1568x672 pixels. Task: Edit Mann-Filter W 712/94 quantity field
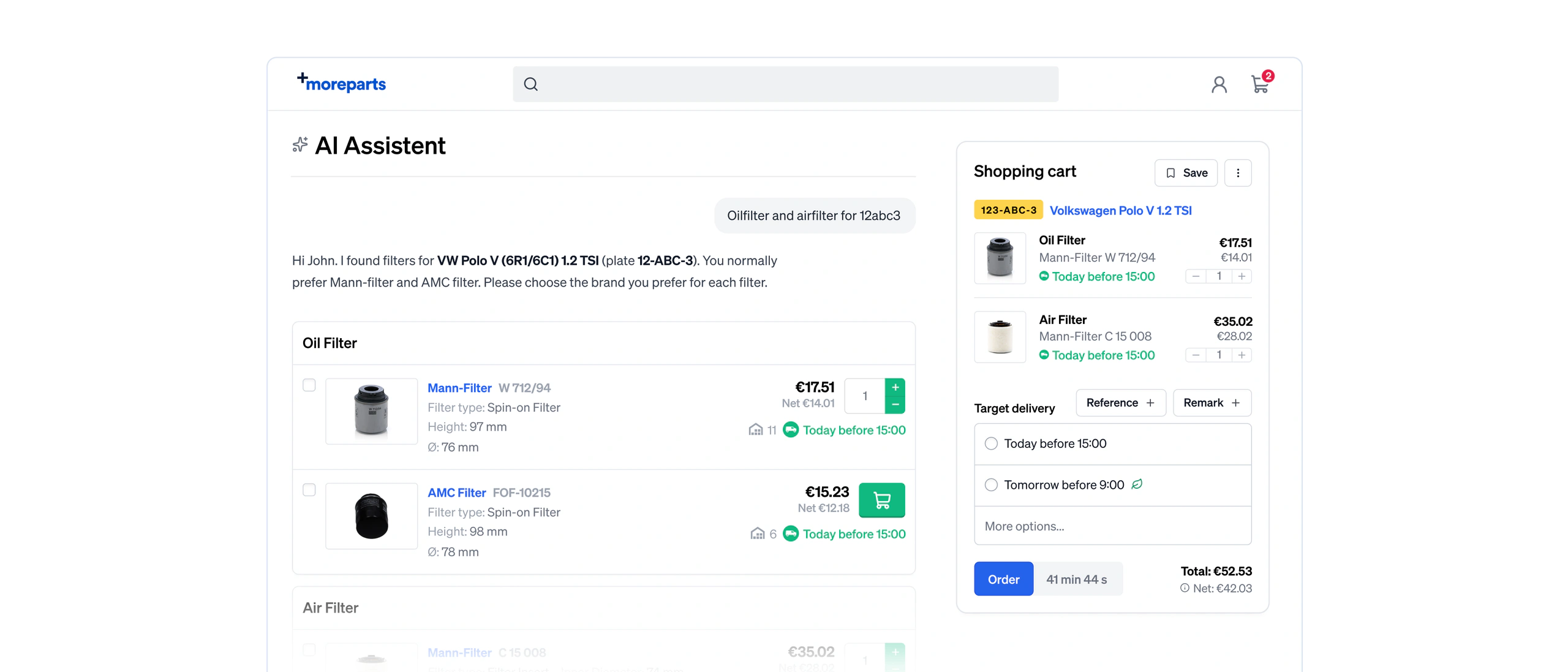tap(865, 396)
